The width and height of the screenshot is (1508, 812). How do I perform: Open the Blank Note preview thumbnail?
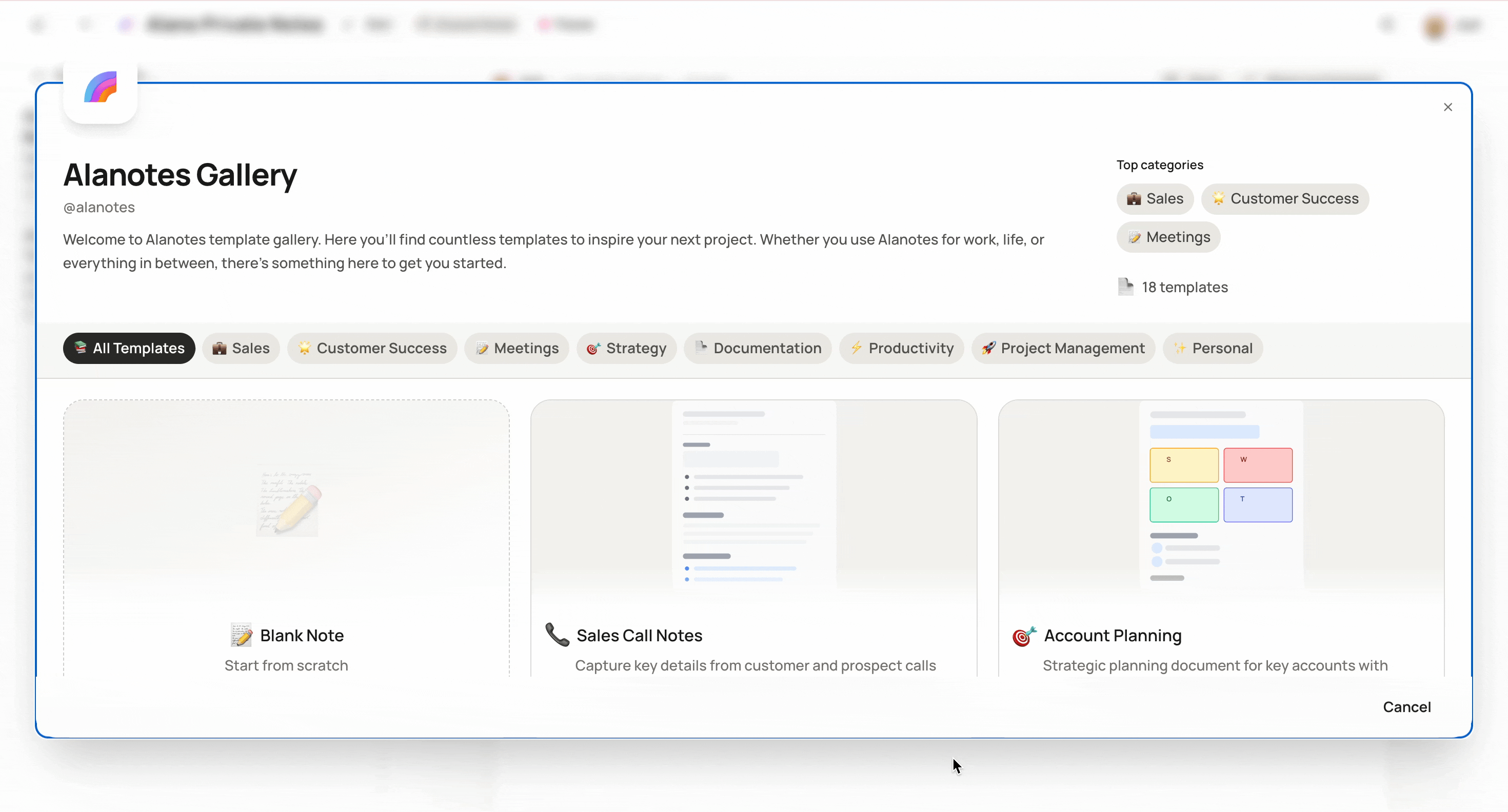click(x=286, y=502)
